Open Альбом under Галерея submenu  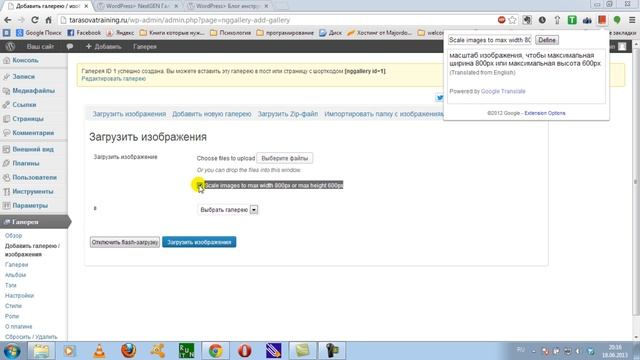click(x=16, y=275)
